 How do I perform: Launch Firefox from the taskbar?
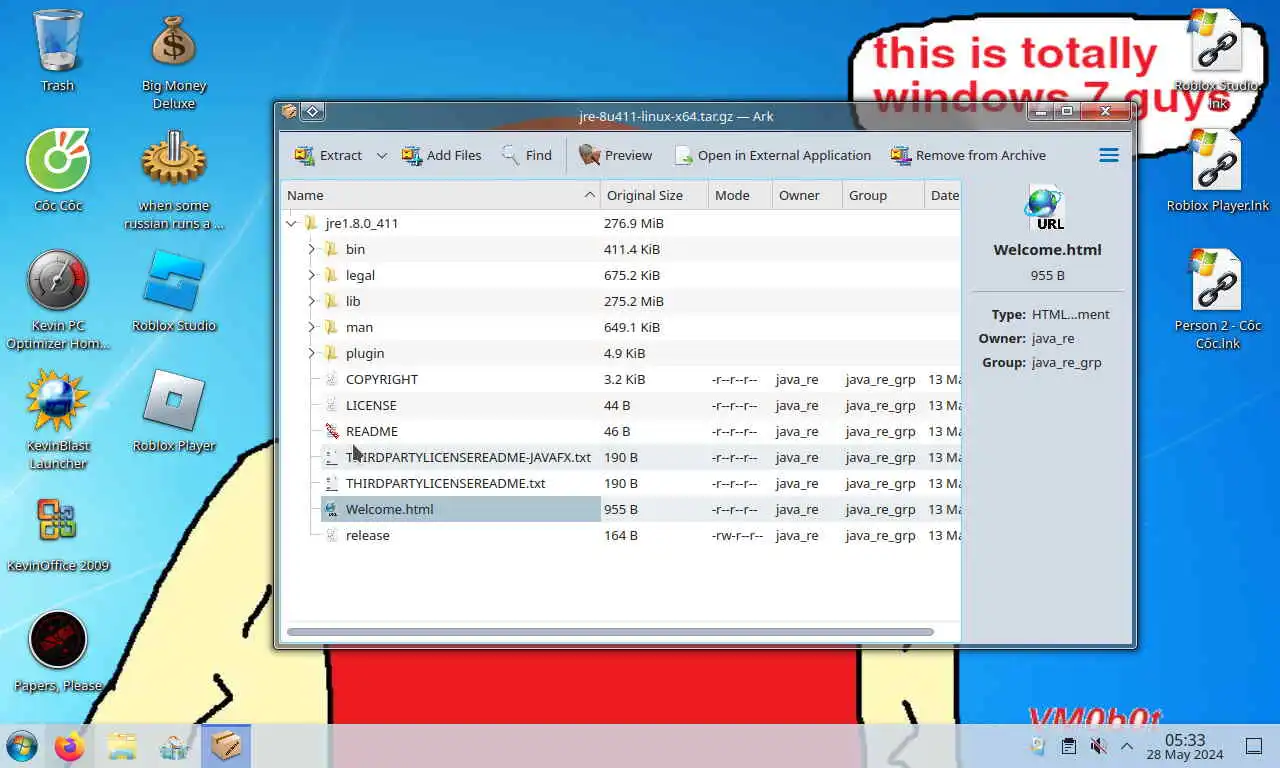70,746
